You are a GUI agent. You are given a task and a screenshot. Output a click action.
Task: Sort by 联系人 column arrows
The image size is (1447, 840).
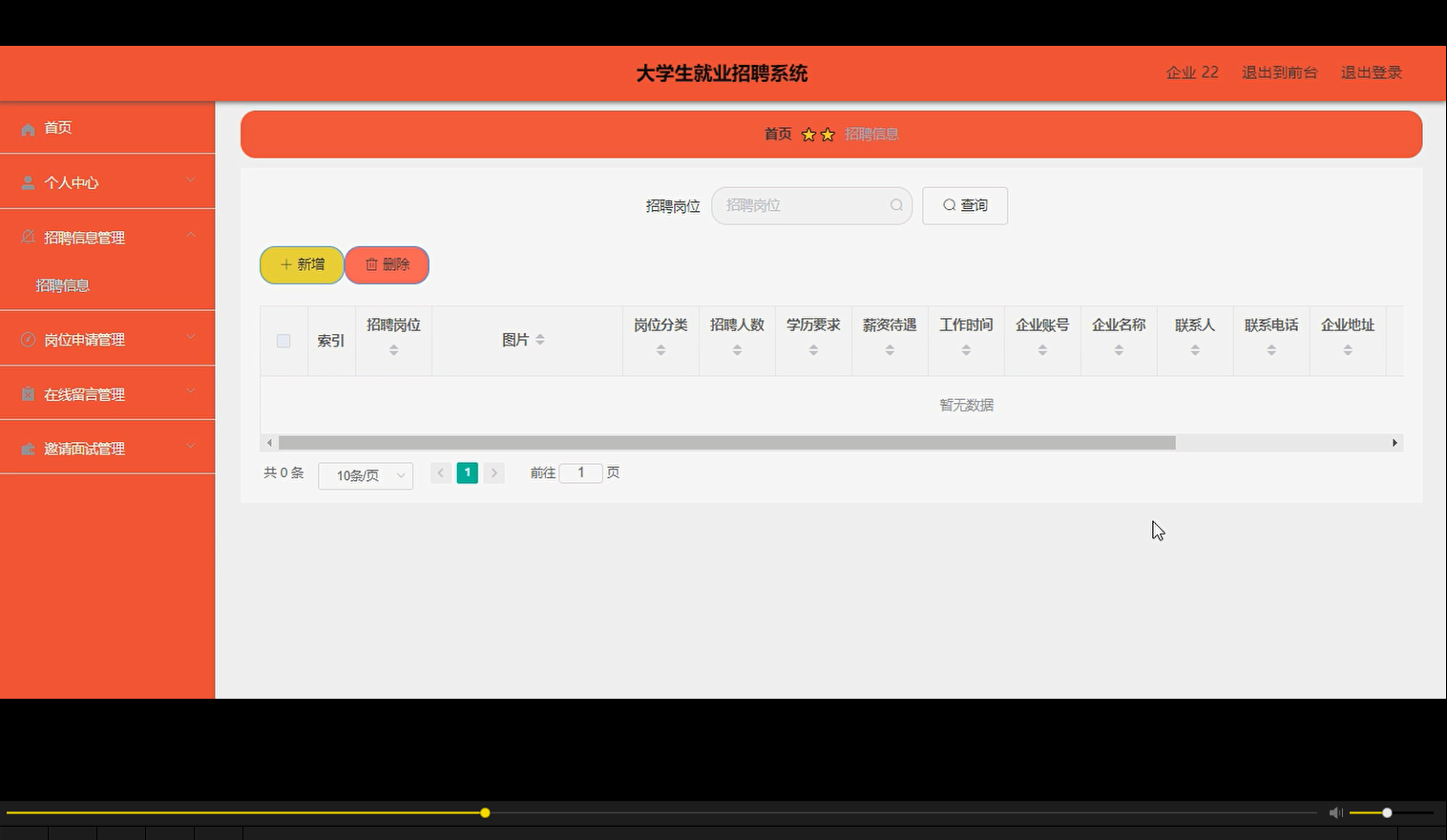click(1195, 350)
